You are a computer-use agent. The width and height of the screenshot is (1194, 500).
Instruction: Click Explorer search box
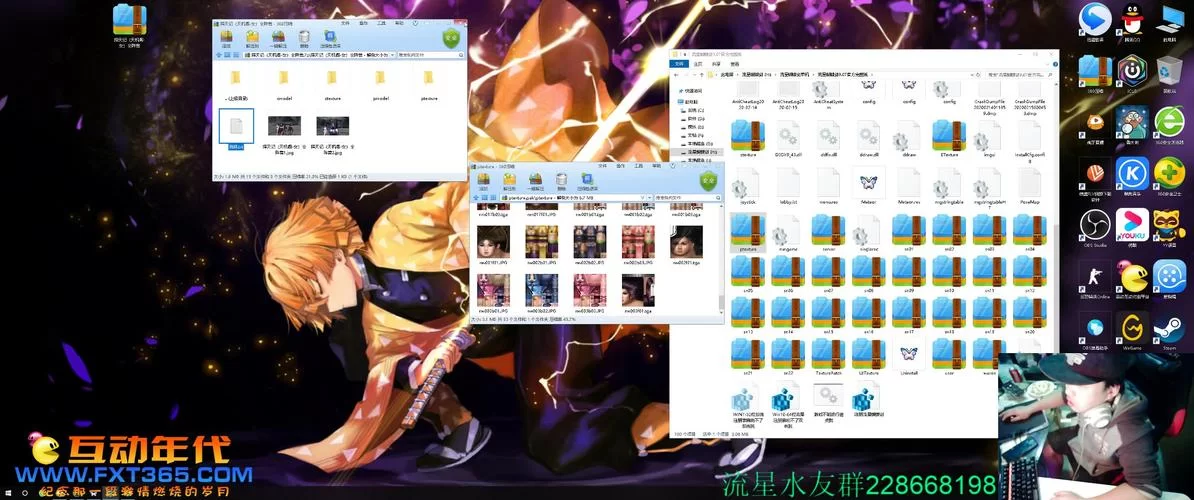click(1017, 75)
